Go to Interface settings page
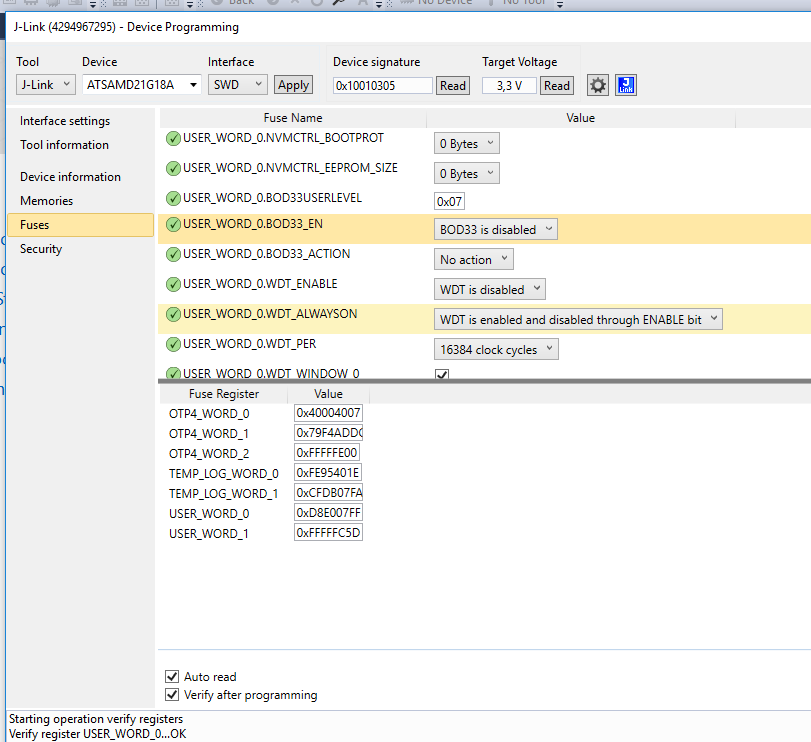This screenshot has width=811, height=742. (x=65, y=121)
